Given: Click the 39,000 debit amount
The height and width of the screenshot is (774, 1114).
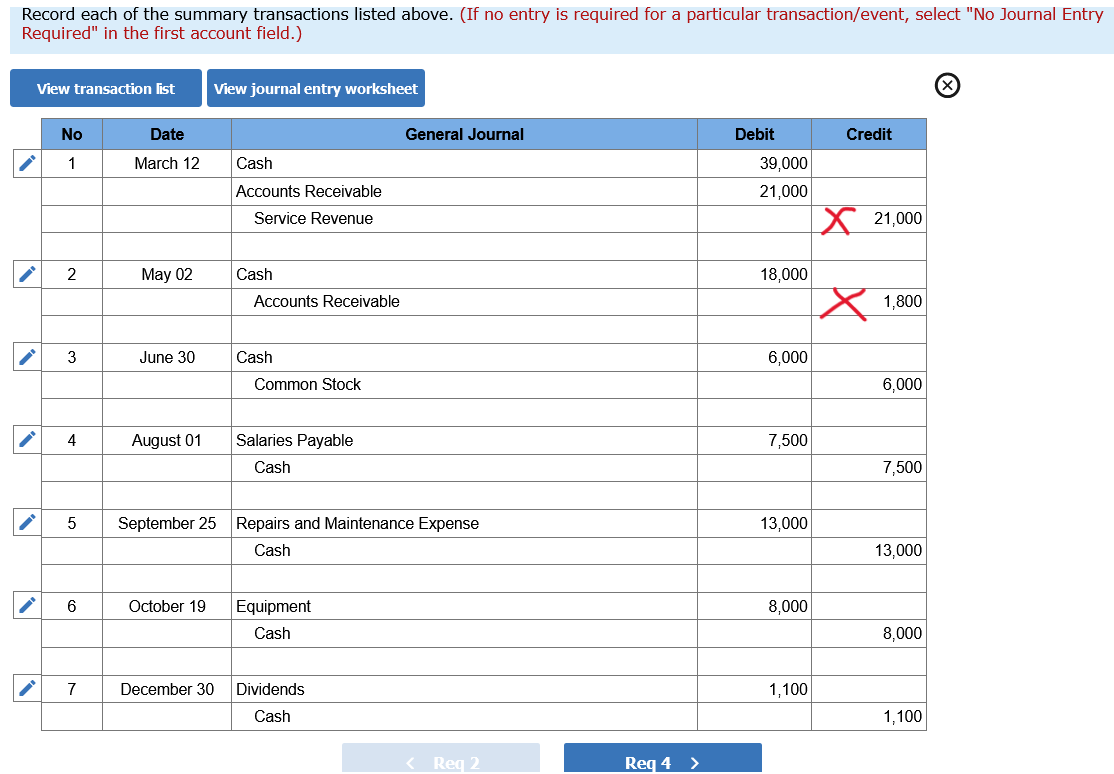Looking at the screenshot, I should [x=755, y=163].
